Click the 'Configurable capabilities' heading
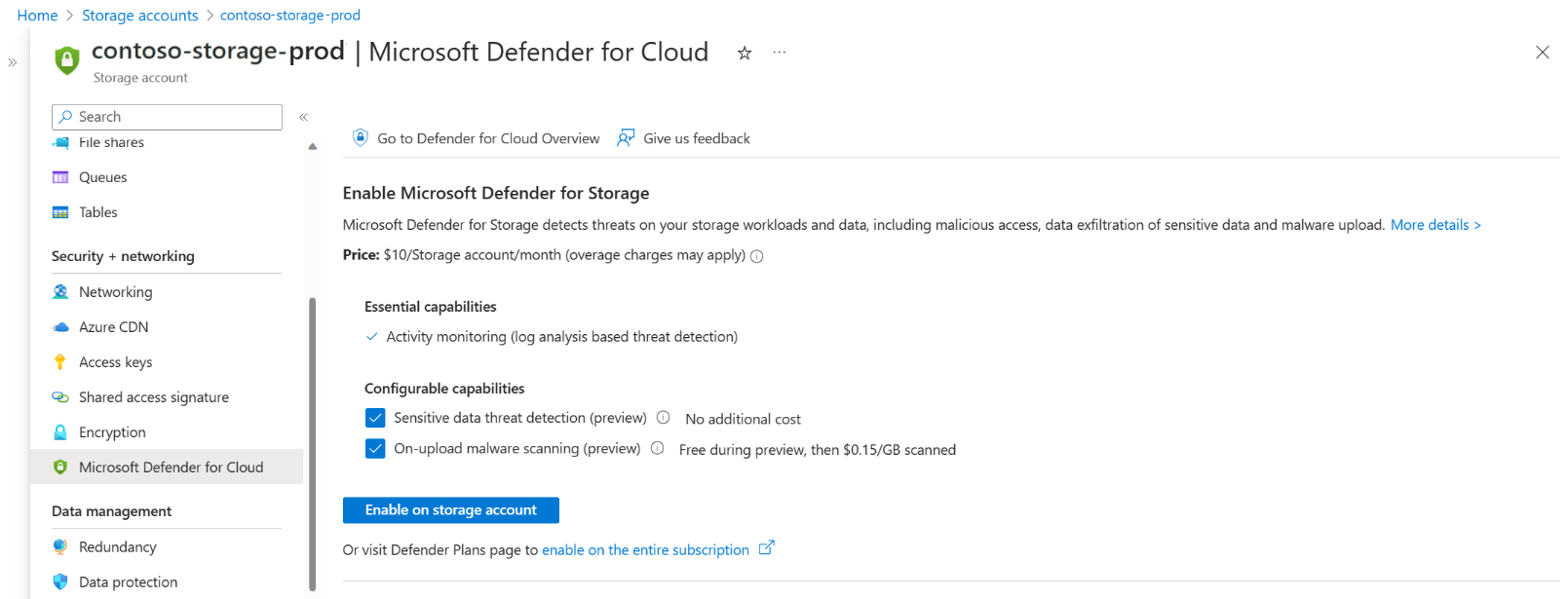The width and height of the screenshot is (1568, 599). 444,389
